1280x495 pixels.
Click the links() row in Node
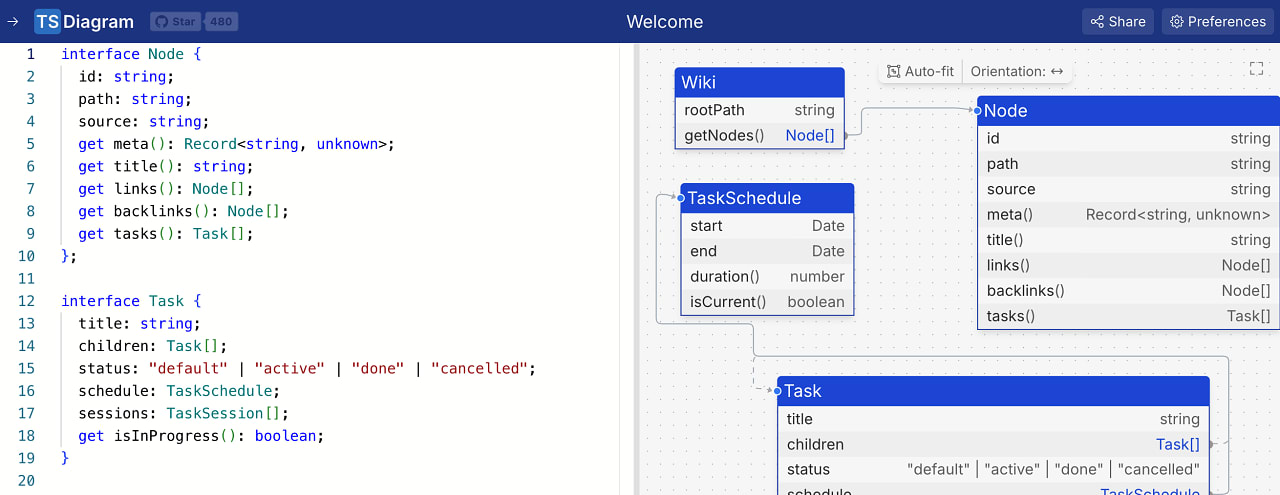click(1128, 265)
